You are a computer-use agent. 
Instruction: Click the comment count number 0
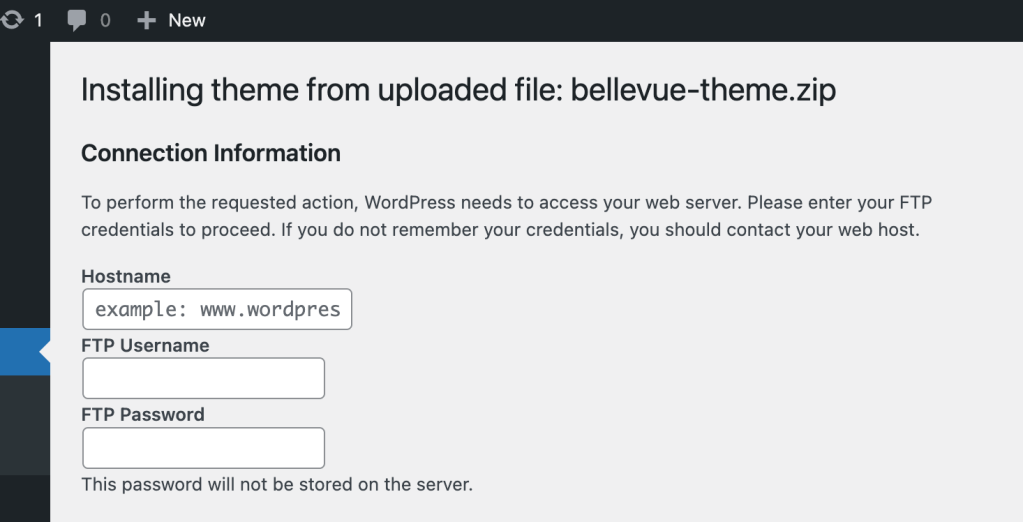tap(105, 21)
